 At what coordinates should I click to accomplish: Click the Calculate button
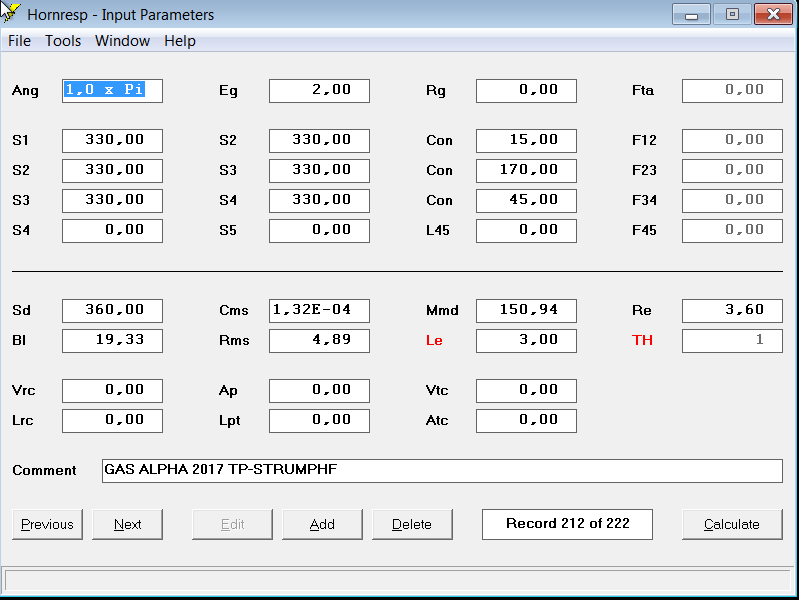coord(732,524)
